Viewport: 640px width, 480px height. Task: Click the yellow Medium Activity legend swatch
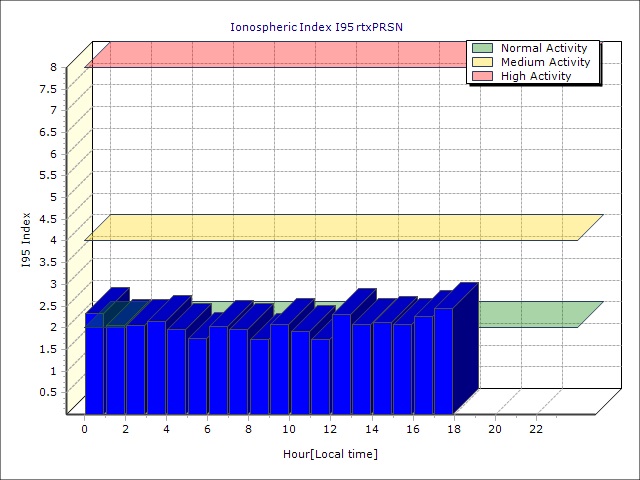(x=482, y=62)
